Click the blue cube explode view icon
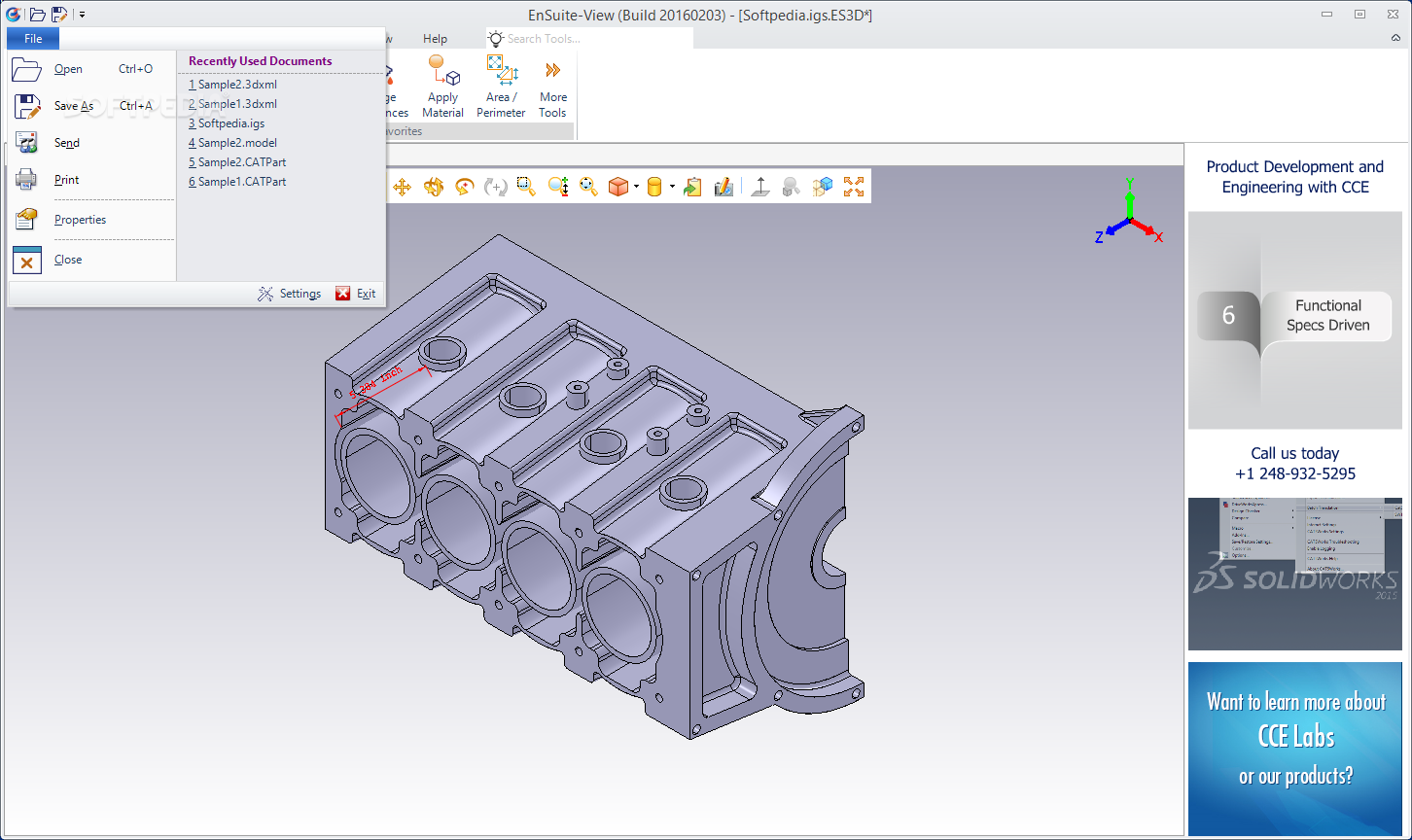 tap(823, 187)
